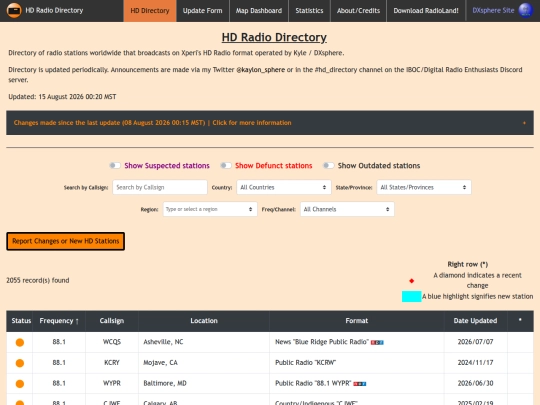Screen dimensions: 540x405
Task: Click the HD Radio Directory brand text
Action: point(54,10)
